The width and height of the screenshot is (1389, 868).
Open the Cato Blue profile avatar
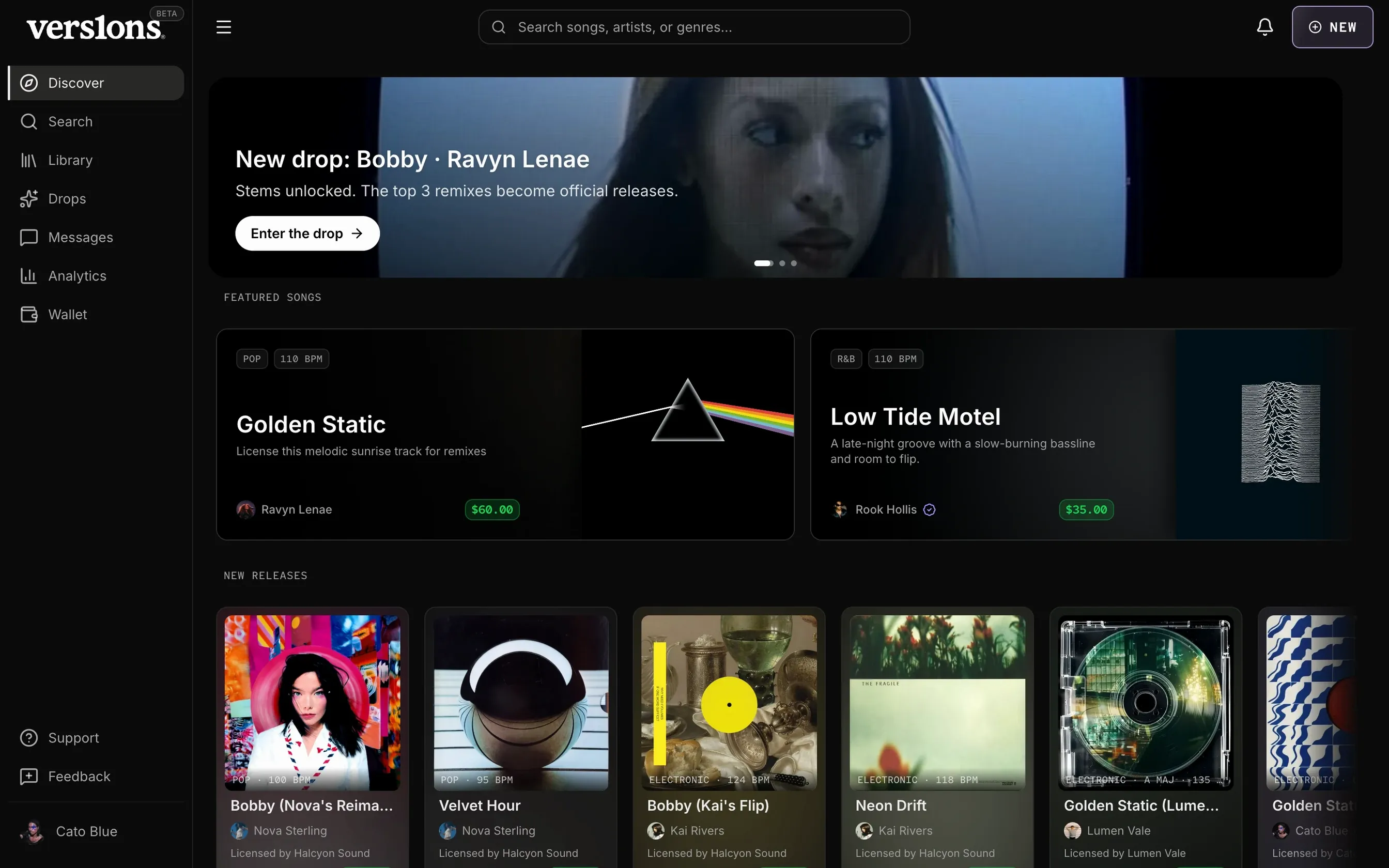coord(32,831)
